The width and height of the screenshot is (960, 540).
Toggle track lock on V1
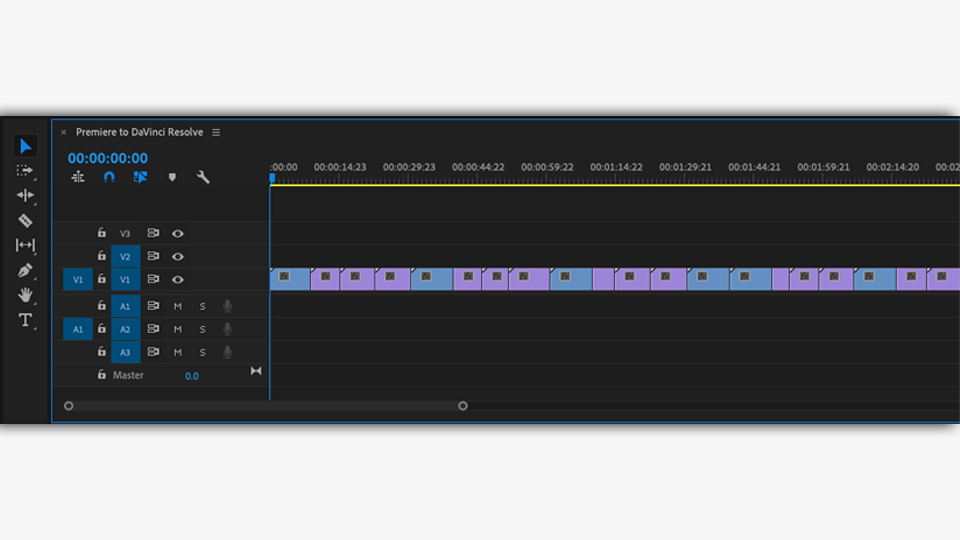(x=102, y=279)
